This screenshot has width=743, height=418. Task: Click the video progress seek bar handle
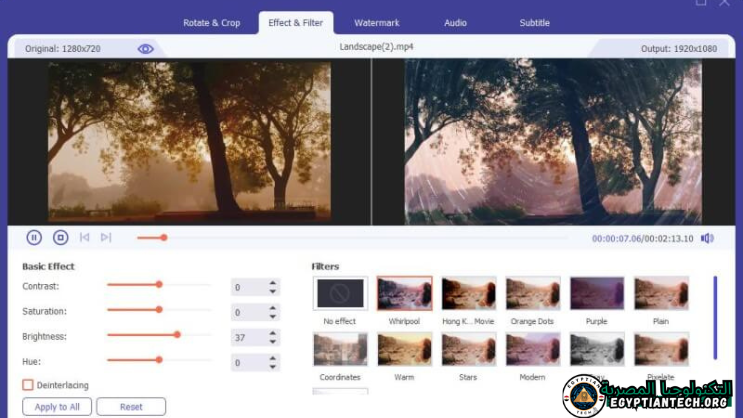tap(164, 237)
